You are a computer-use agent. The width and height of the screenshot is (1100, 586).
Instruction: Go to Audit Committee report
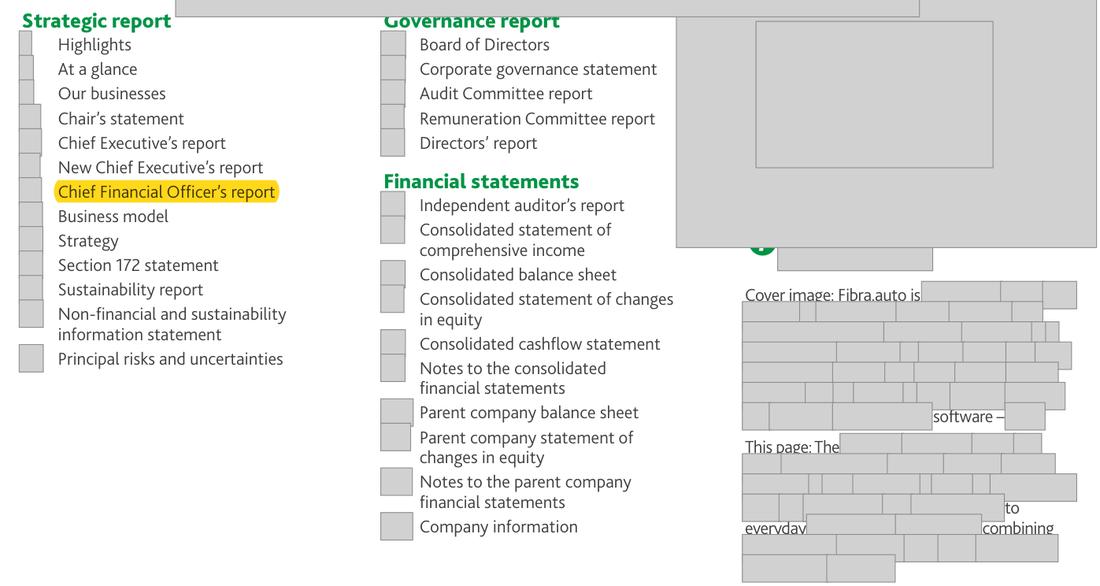[506, 94]
